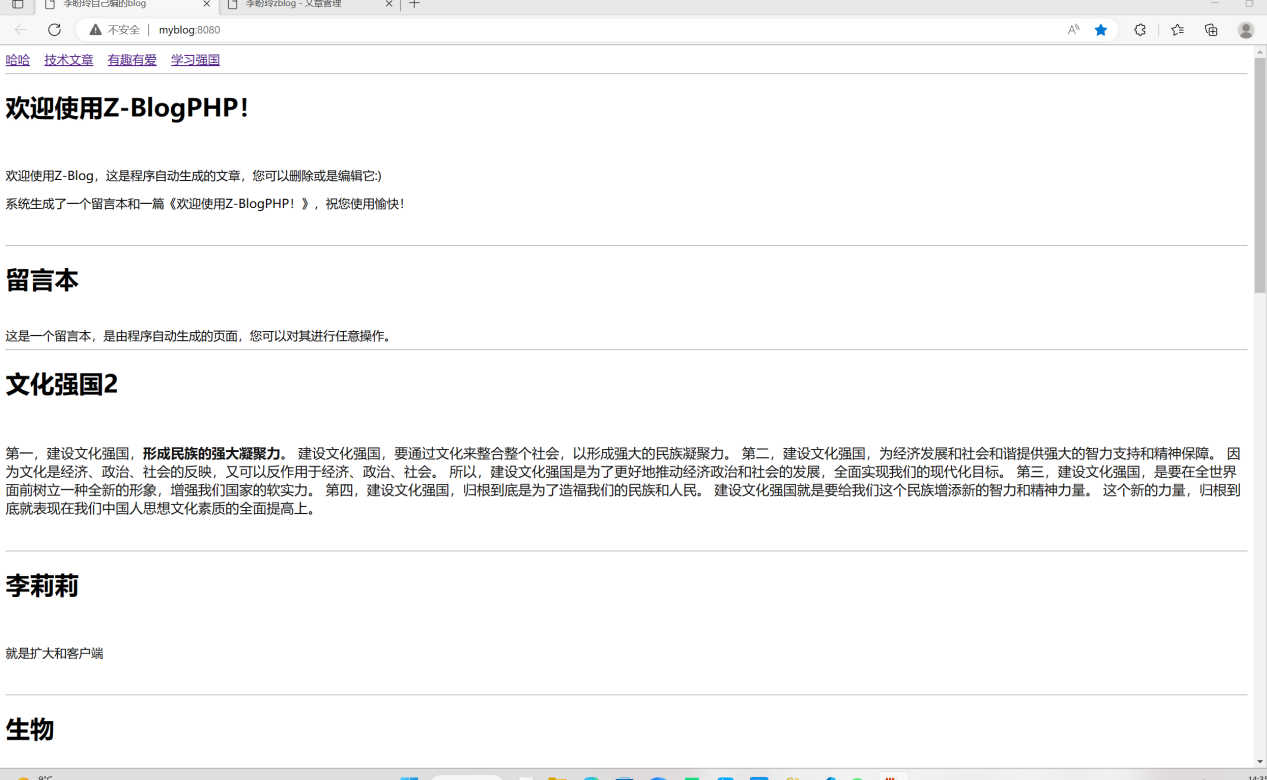Open the Collections icon
The height and width of the screenshot is (780, 1267).
[x=1211, y=30]
